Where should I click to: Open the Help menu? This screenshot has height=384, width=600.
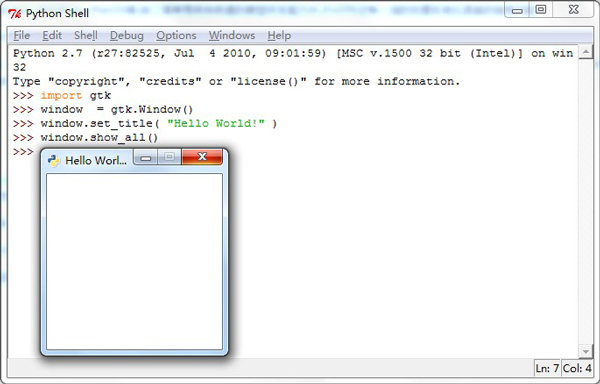coord(279,36)
